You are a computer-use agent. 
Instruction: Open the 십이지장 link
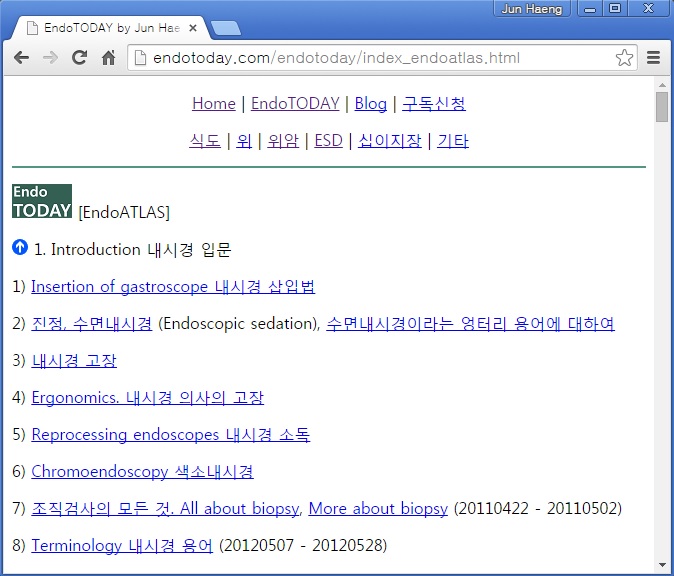[390, 141]
